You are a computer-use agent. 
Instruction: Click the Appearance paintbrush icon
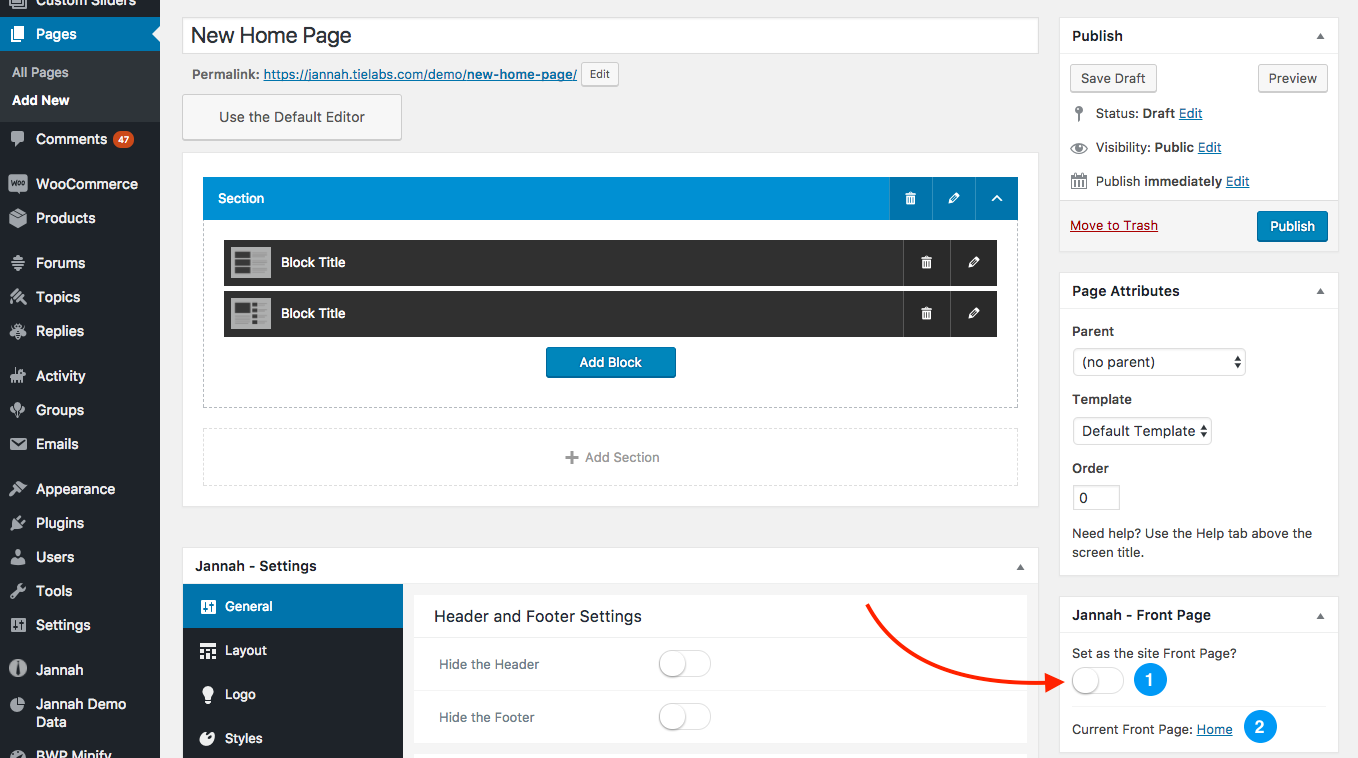point(17,489)
